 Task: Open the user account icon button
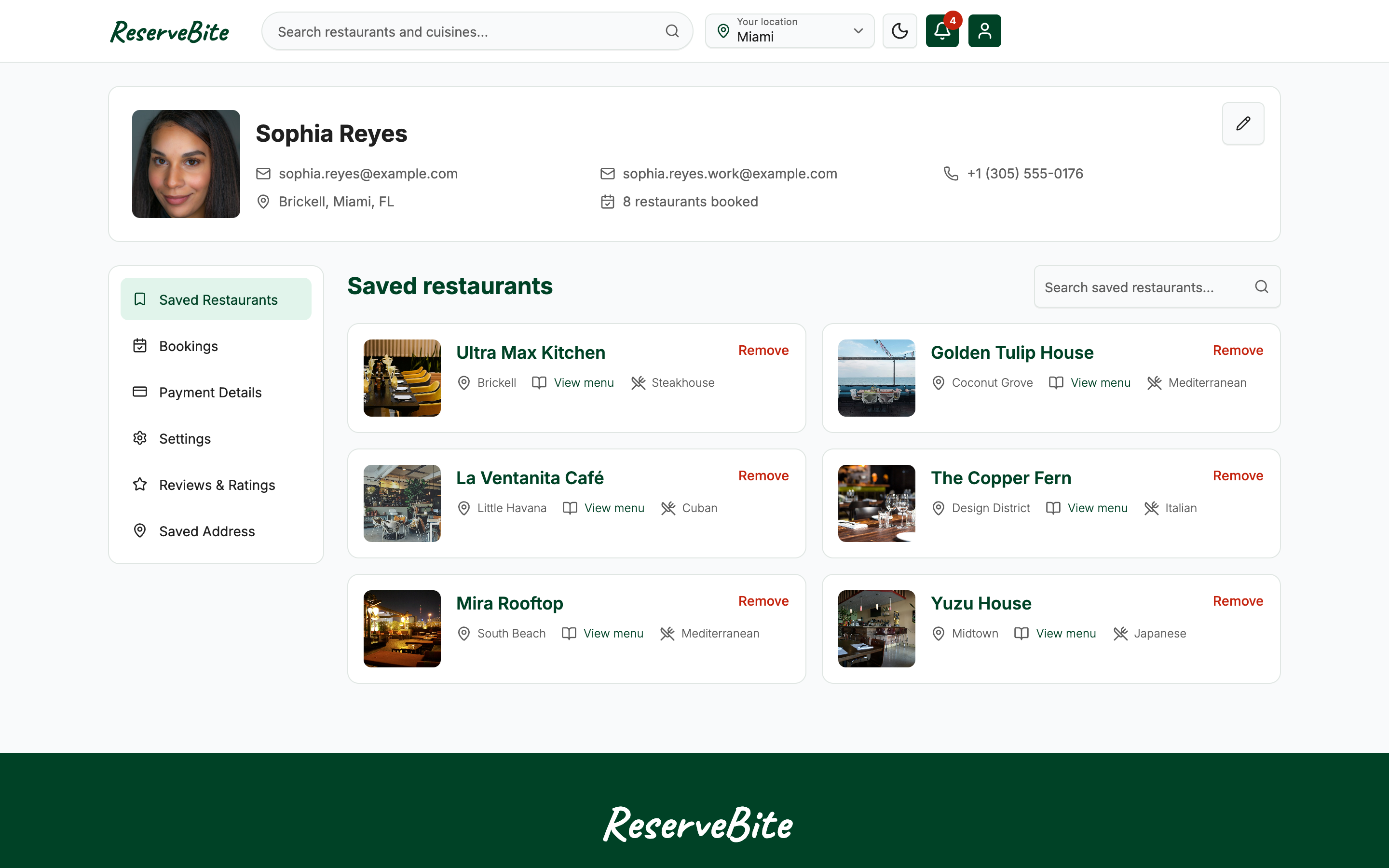coord(984,31)
